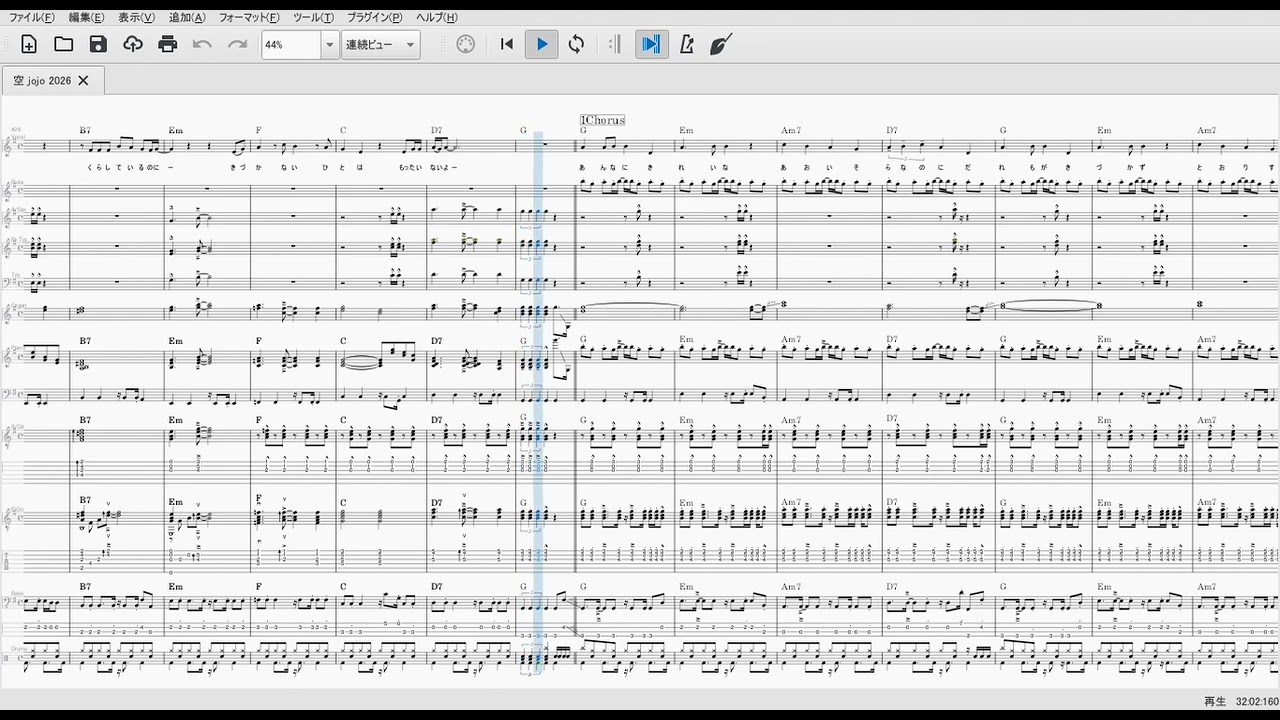Create a new score file
The image size is (1280, 720).
click(29, 44)
